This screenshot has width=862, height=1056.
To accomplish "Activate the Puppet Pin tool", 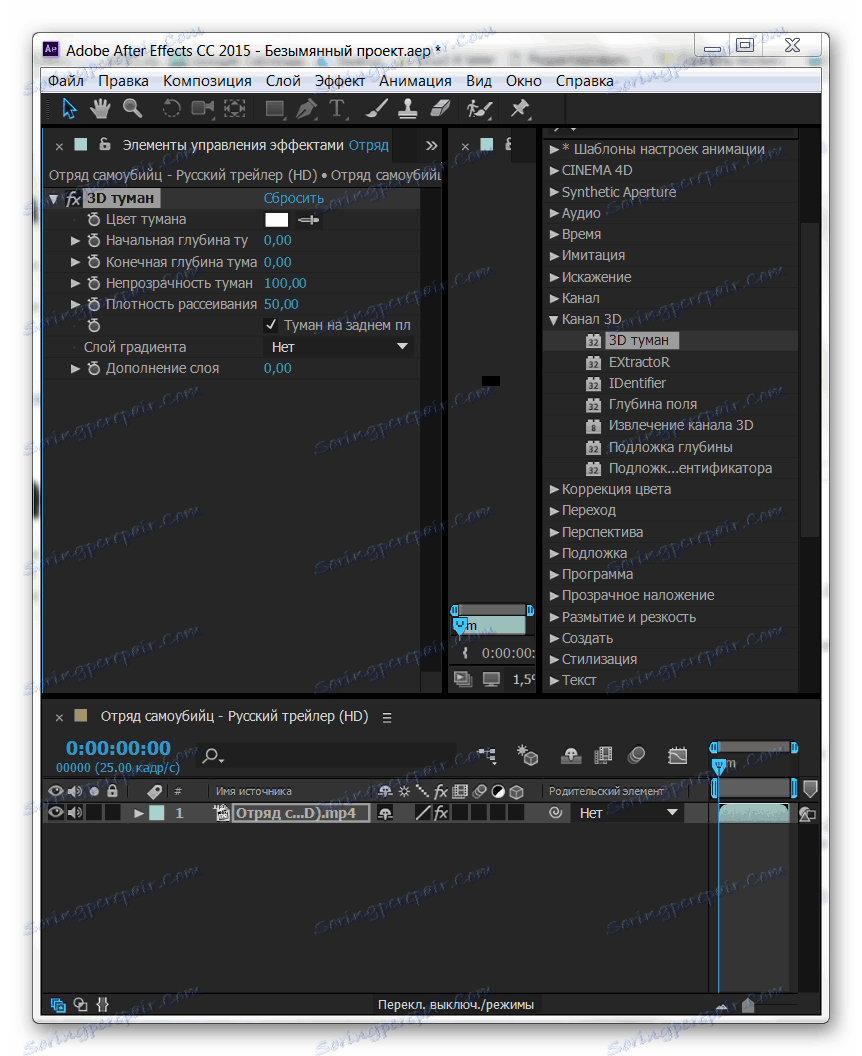I will [518, 108].
